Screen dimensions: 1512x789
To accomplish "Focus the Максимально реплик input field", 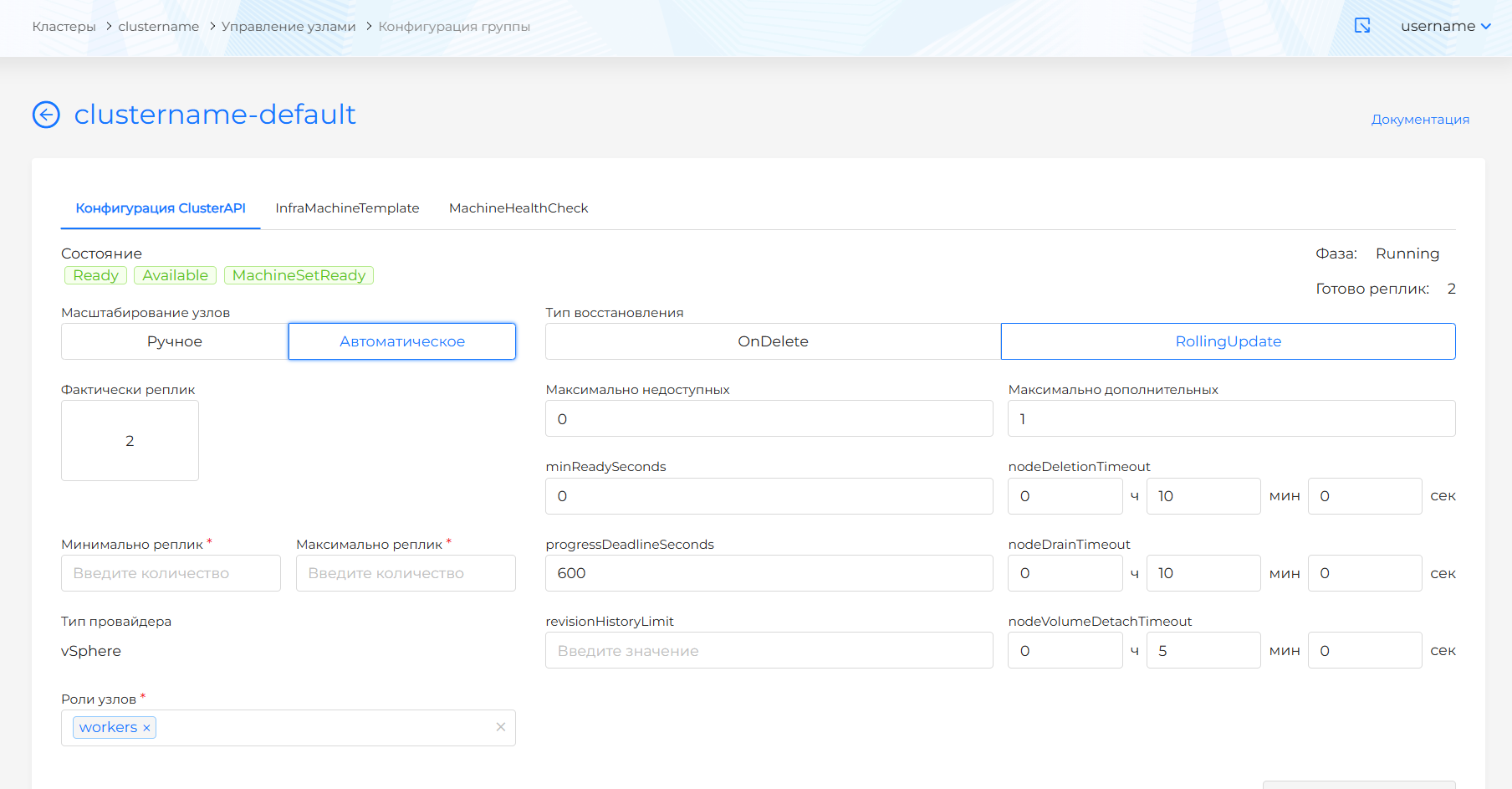I will (406, 573).
